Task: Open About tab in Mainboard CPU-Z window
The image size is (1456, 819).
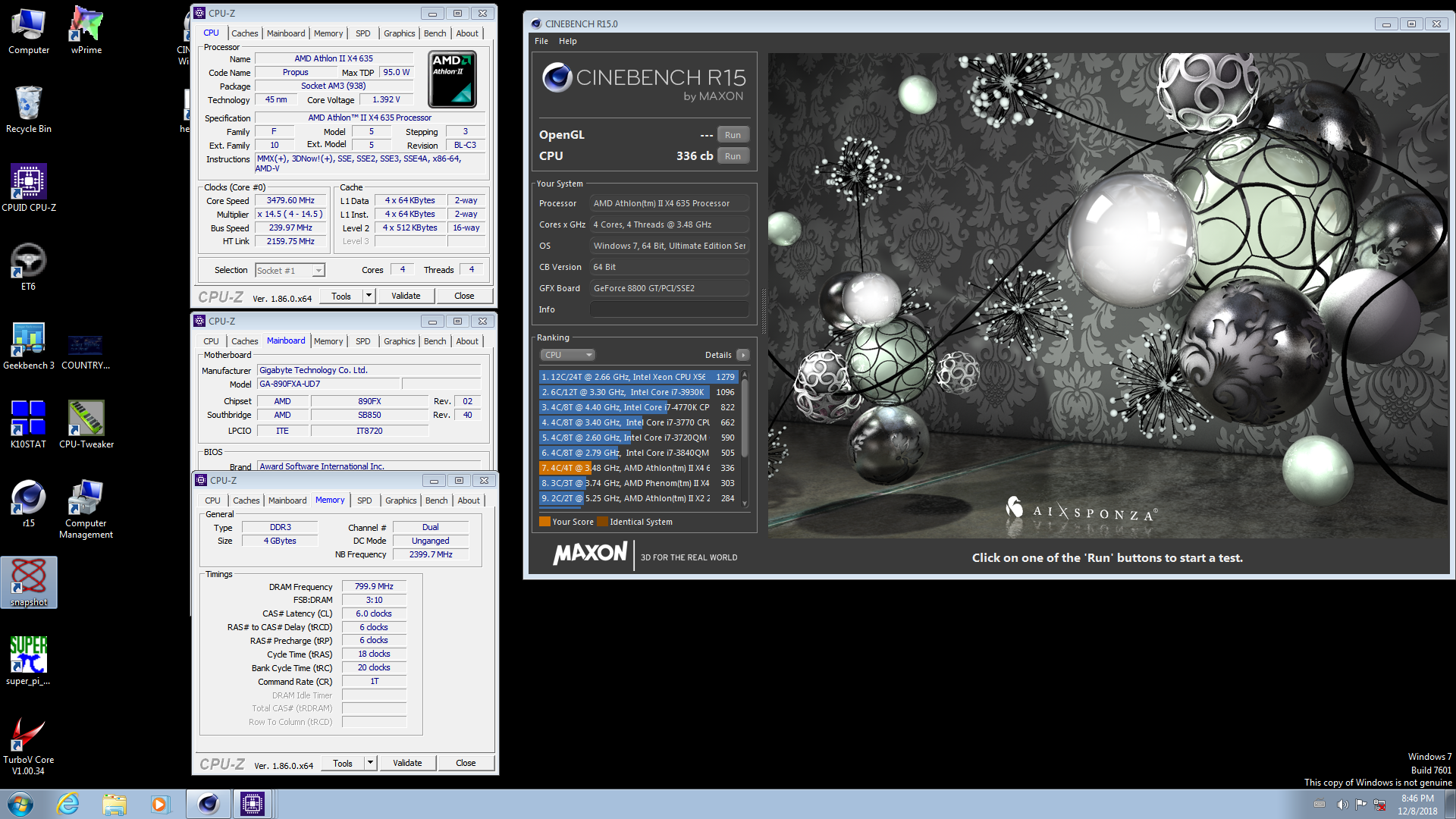Action: tap(467, 341)
